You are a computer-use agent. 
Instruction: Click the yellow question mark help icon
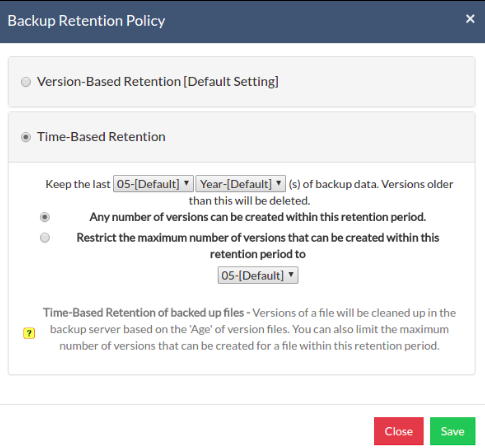pos(29,333)
